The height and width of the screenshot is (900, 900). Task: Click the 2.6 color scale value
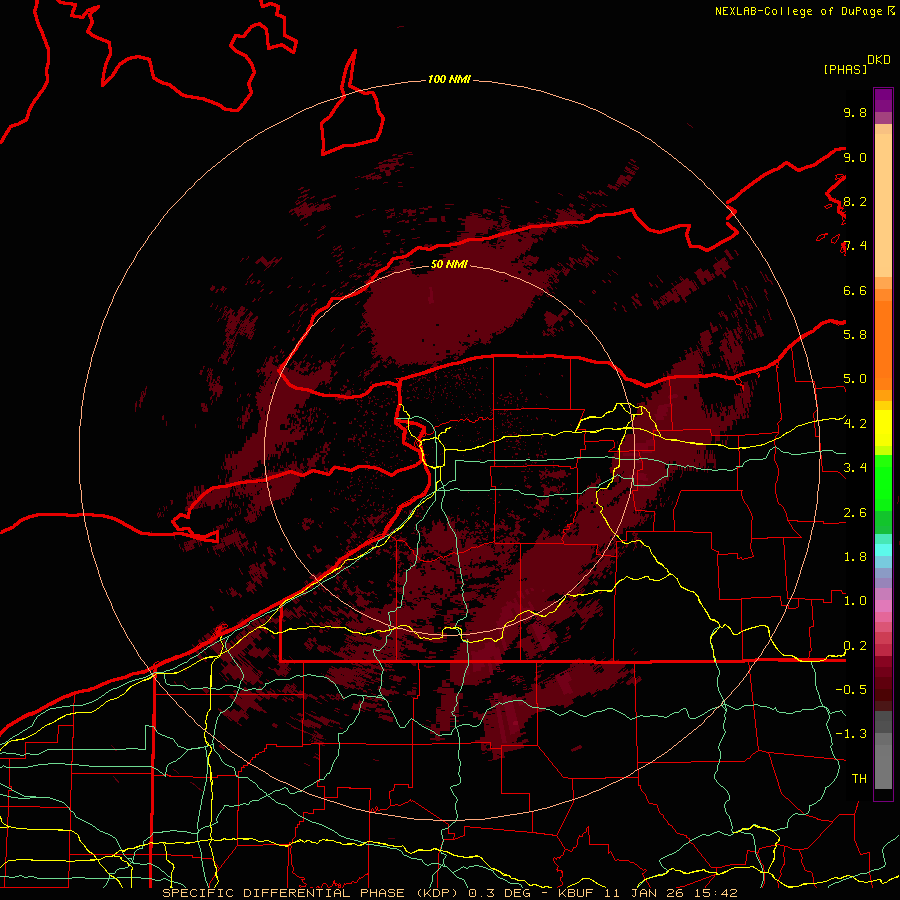855,513
